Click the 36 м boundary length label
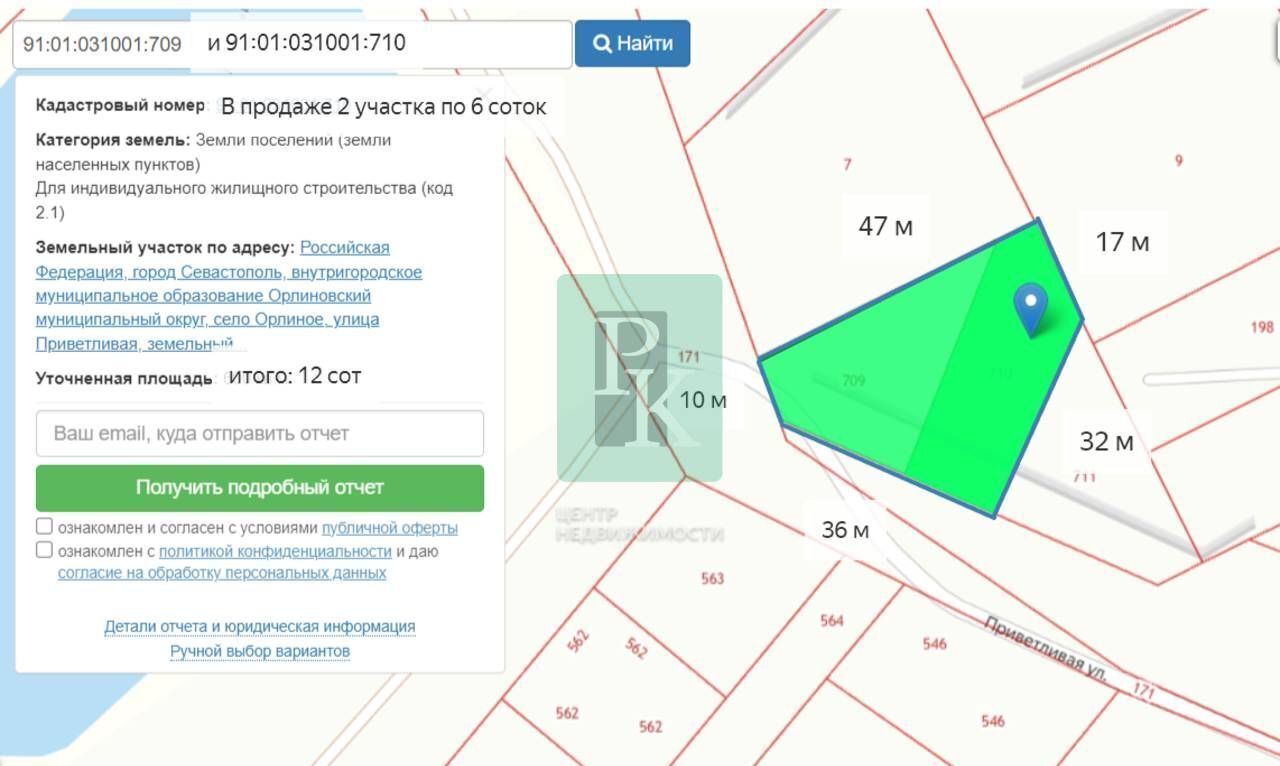This screenshot has width=1280, height=766. click(845, 530)
